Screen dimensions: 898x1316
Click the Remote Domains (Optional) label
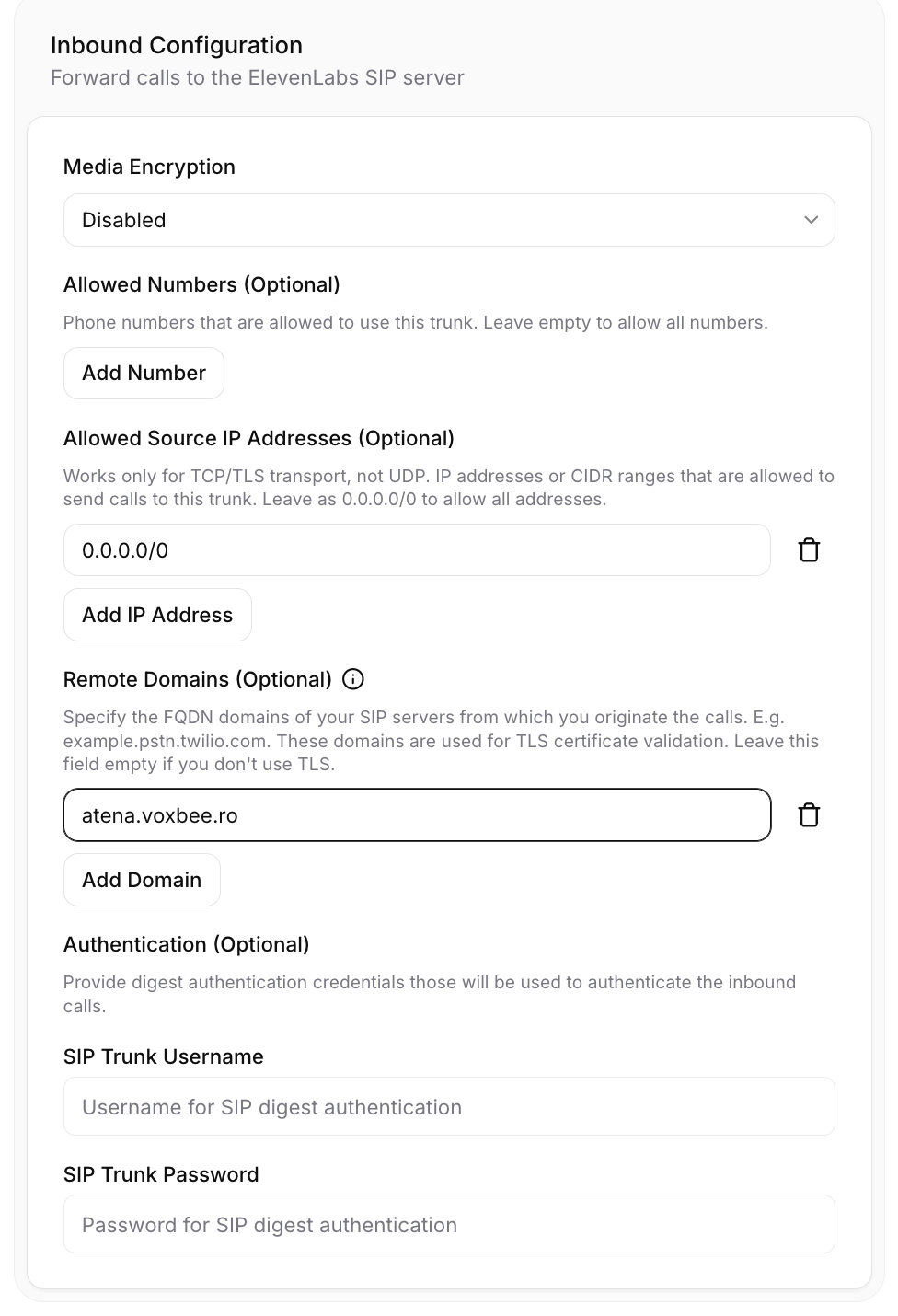pyautogui.click(x=197, y=679)
